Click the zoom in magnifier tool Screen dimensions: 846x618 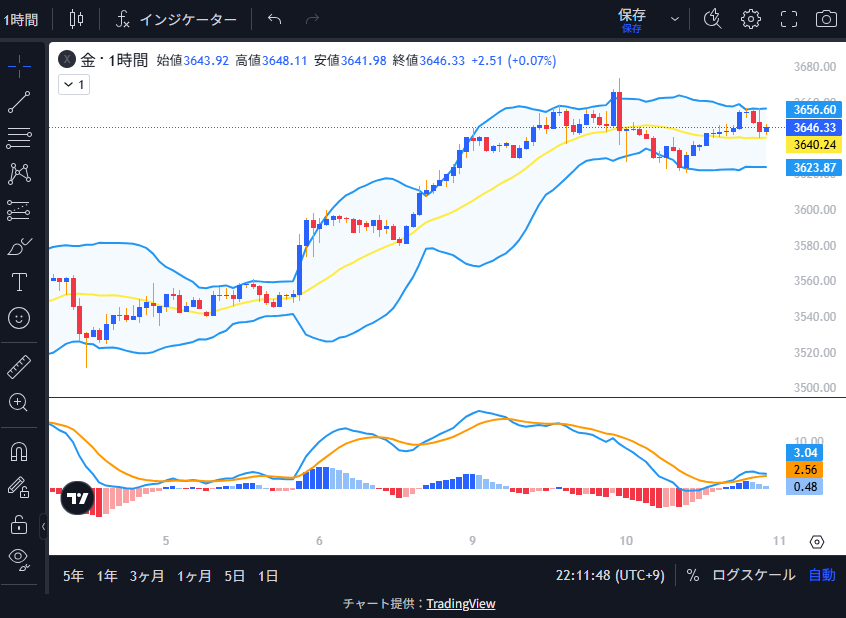coord(19,402)
